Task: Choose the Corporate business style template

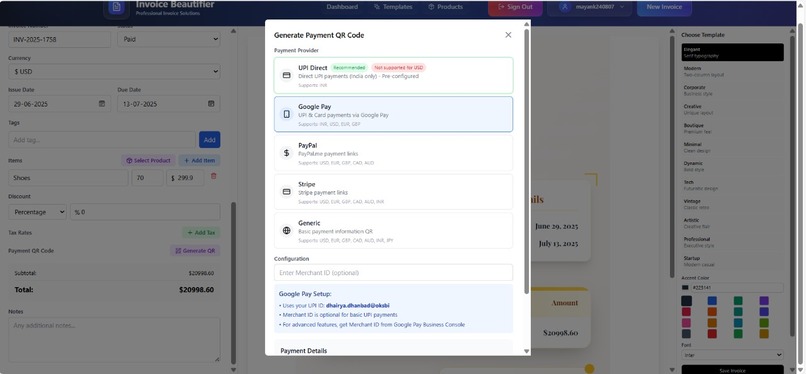Action: pyautogui.click(x=732, y=90)
